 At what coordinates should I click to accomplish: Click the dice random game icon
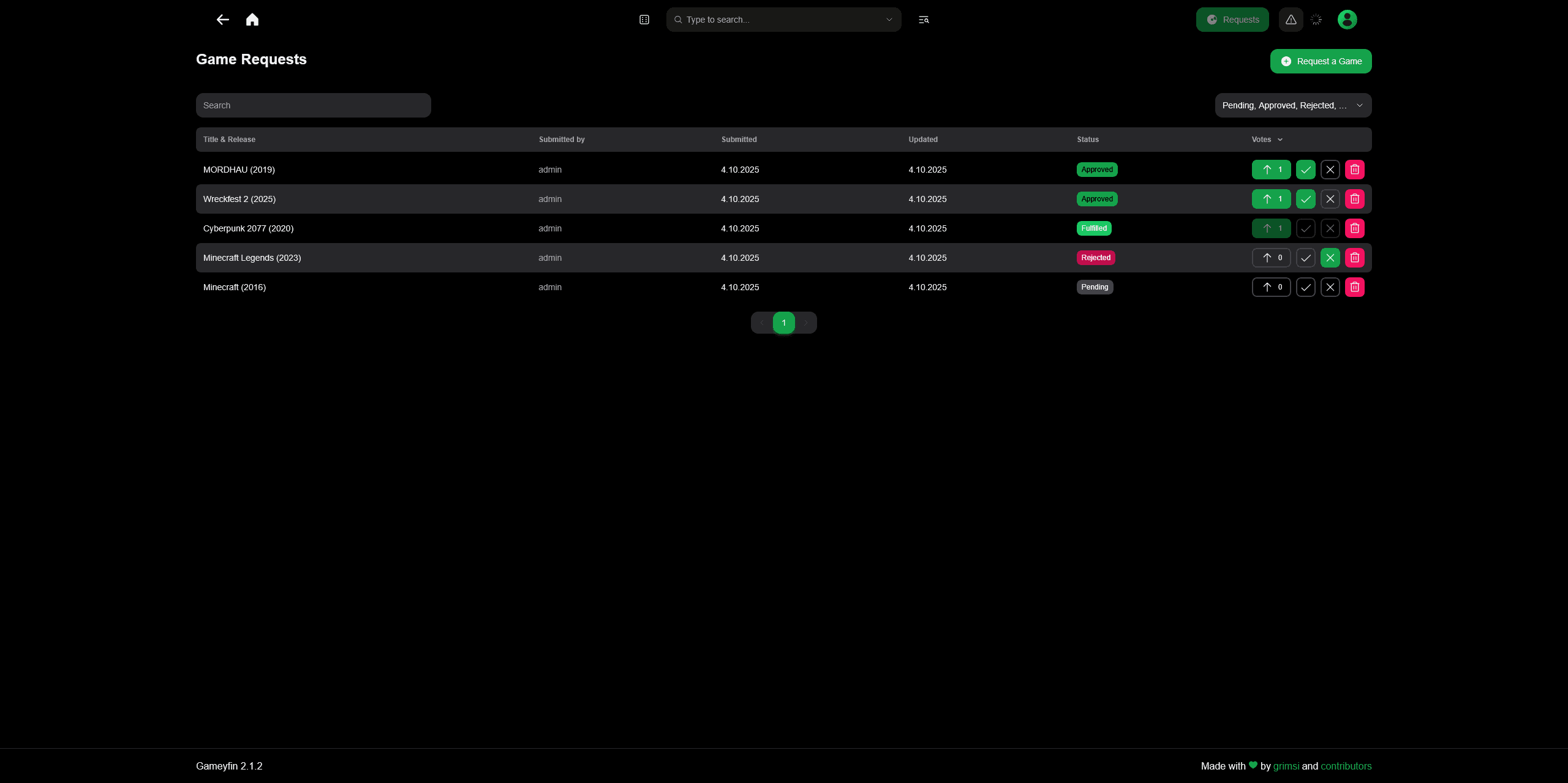pyautogui.click(x=644, y=20)
